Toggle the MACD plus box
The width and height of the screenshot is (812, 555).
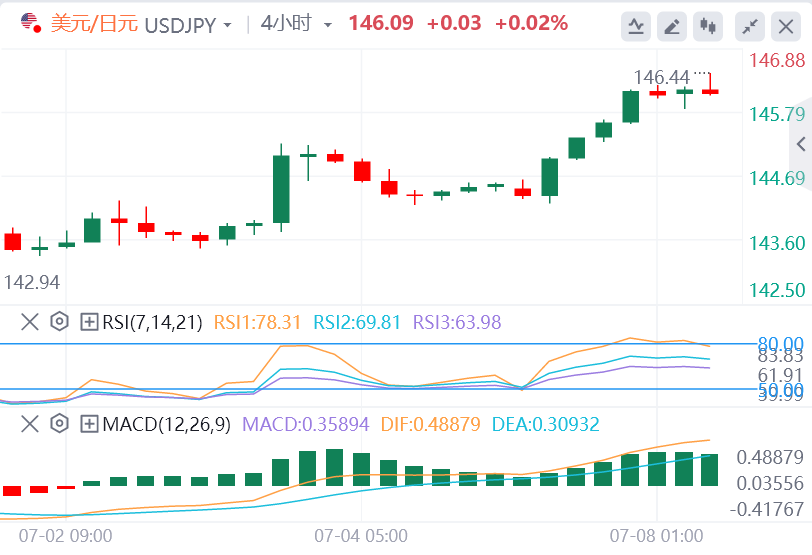pyautogui.click(x=89, y=424)
